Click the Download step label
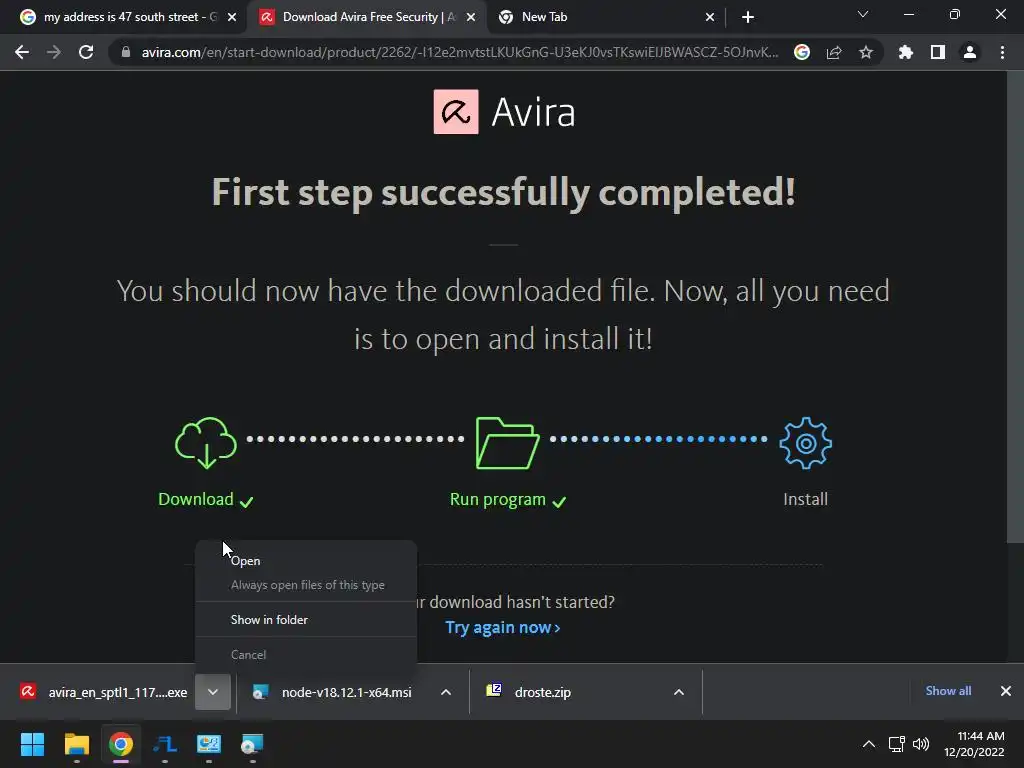Screen dimensions: 1024x768 (196, 500)
